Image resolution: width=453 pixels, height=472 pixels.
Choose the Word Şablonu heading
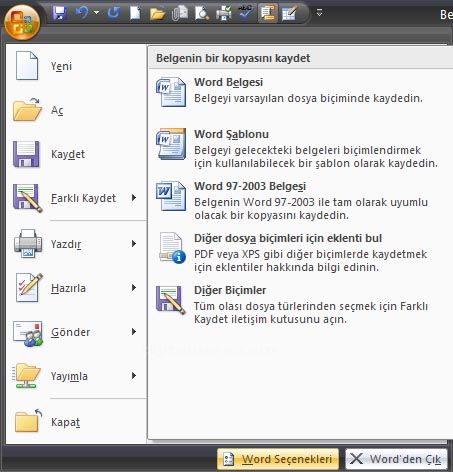pyautogui.click(x=231, y=134)
